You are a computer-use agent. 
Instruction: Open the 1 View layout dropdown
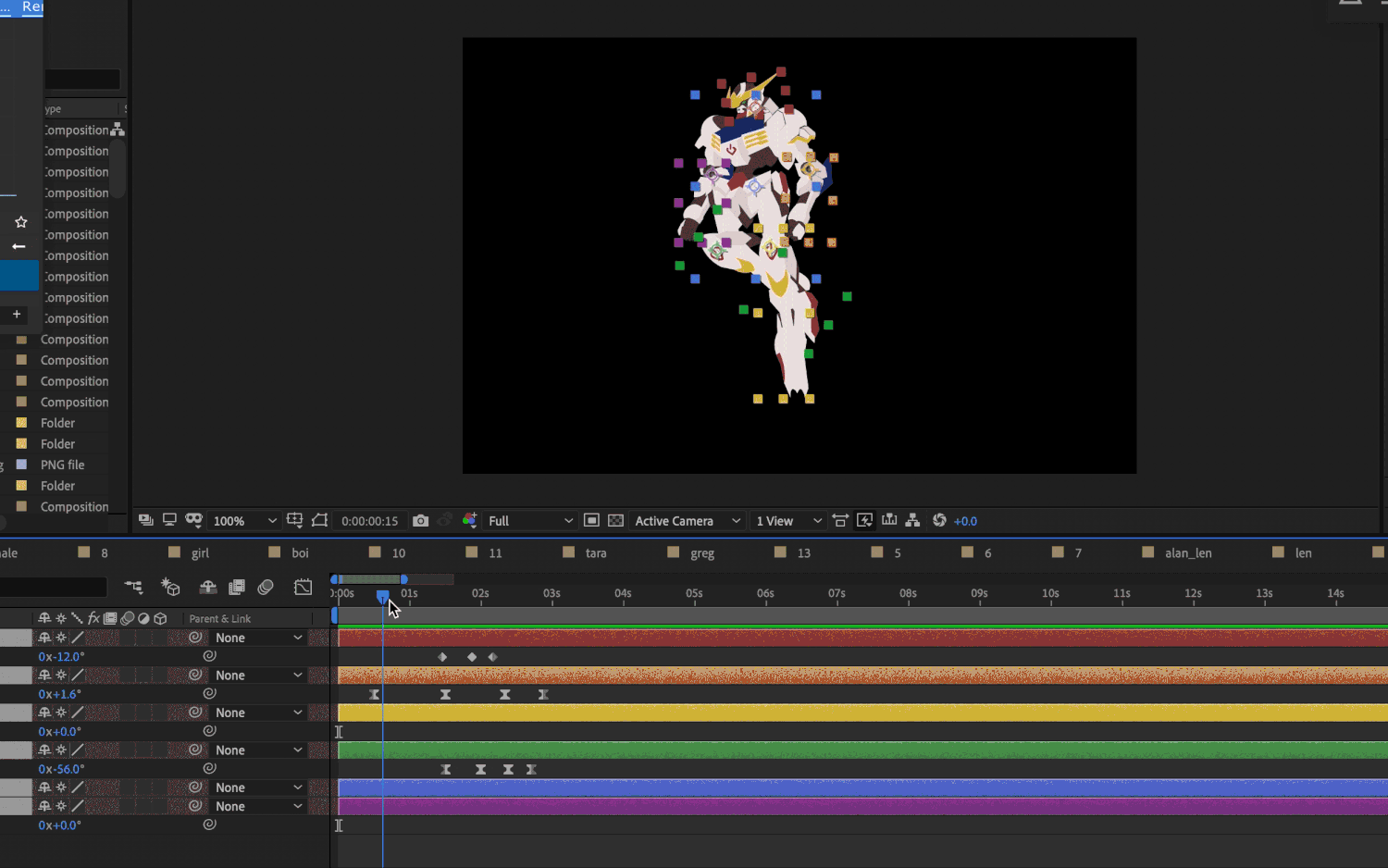[x=788, y=521]
